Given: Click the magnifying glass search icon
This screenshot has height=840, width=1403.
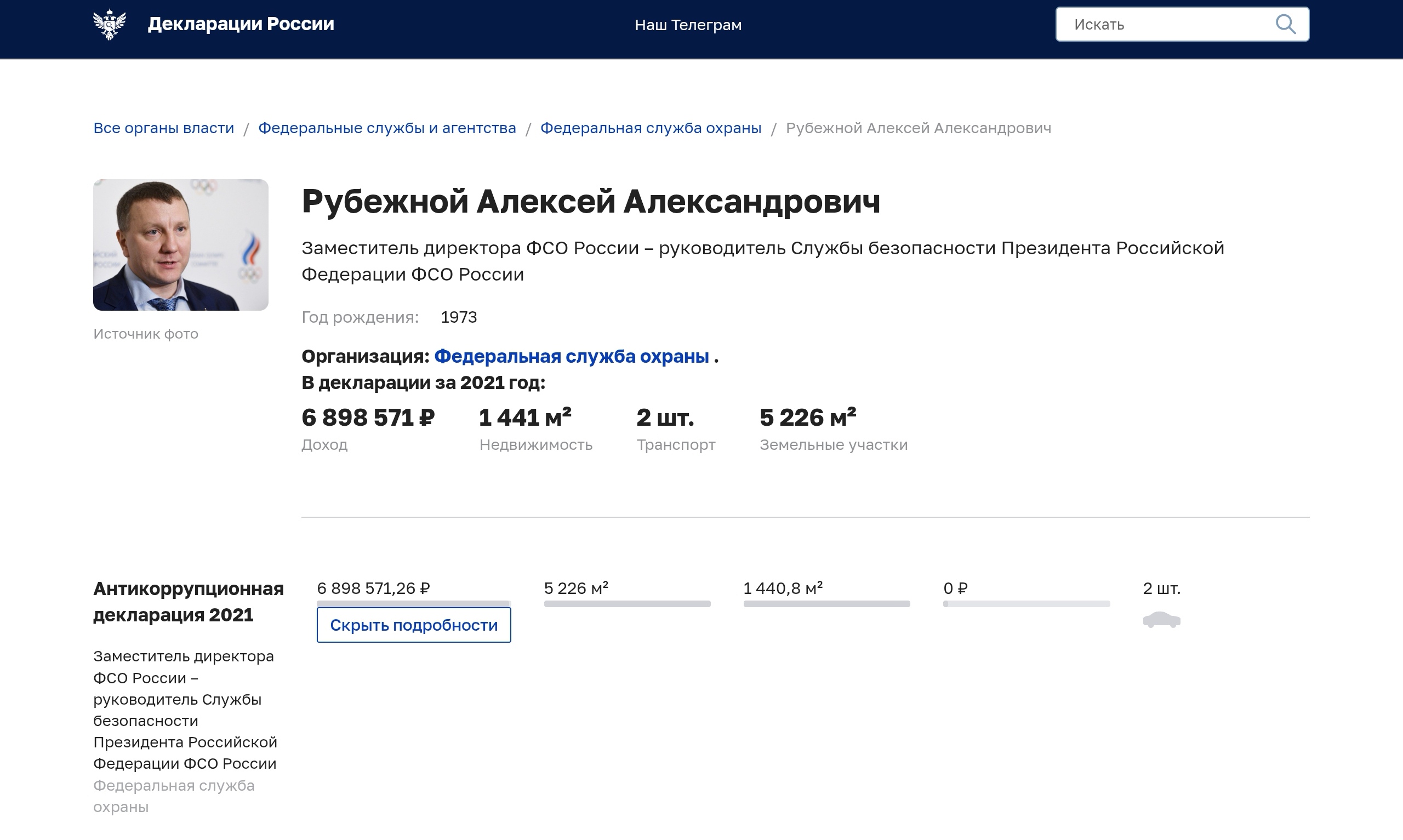Looking at the screenshot, I should click(1285, 24).
